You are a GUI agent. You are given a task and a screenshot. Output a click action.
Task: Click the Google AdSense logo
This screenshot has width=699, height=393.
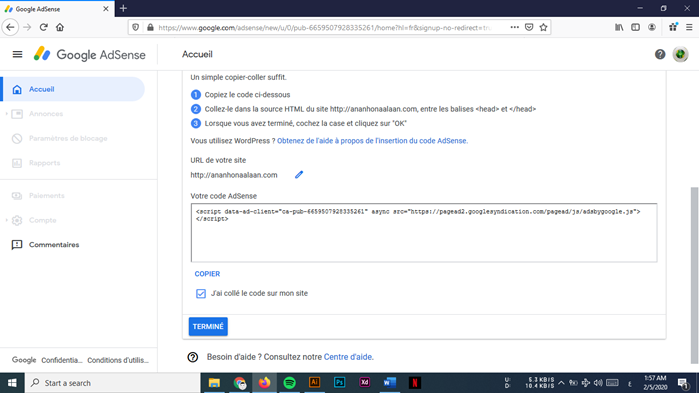click(x=90, y=54)
